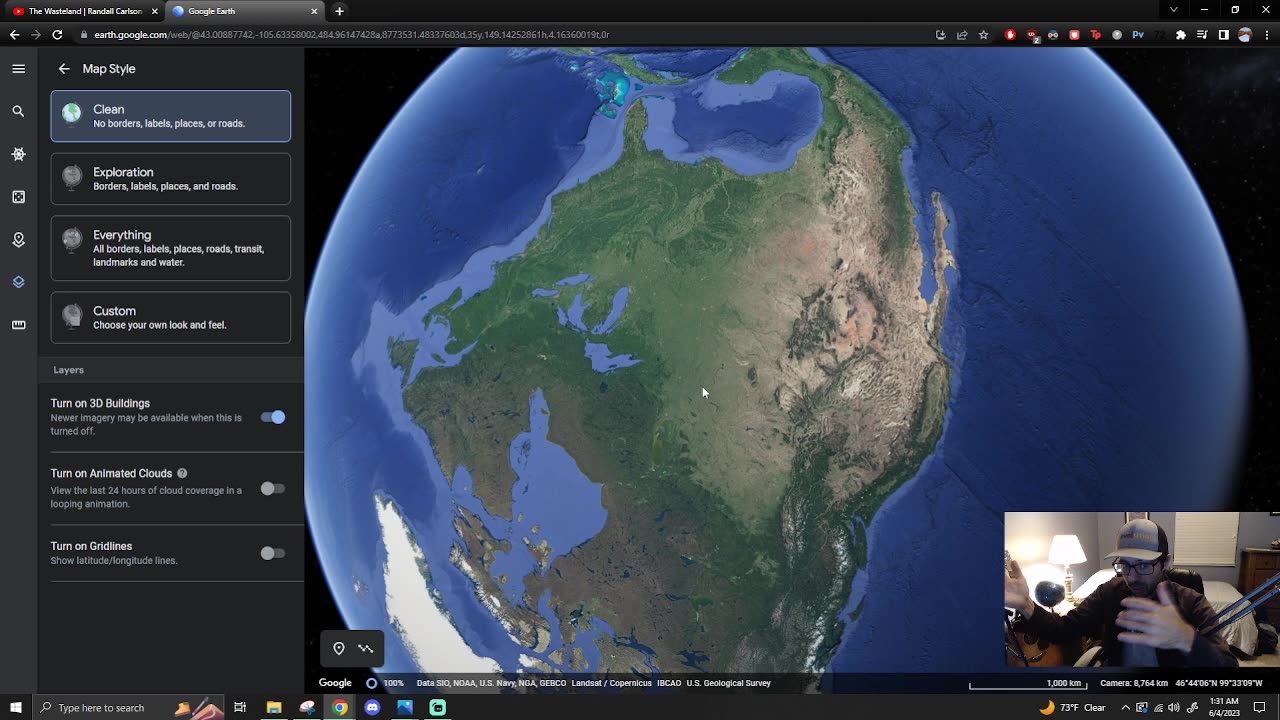Toggle Chrome side panel icon
The height and width of the screenshot is (720, 1280).
pos(1223,35)
